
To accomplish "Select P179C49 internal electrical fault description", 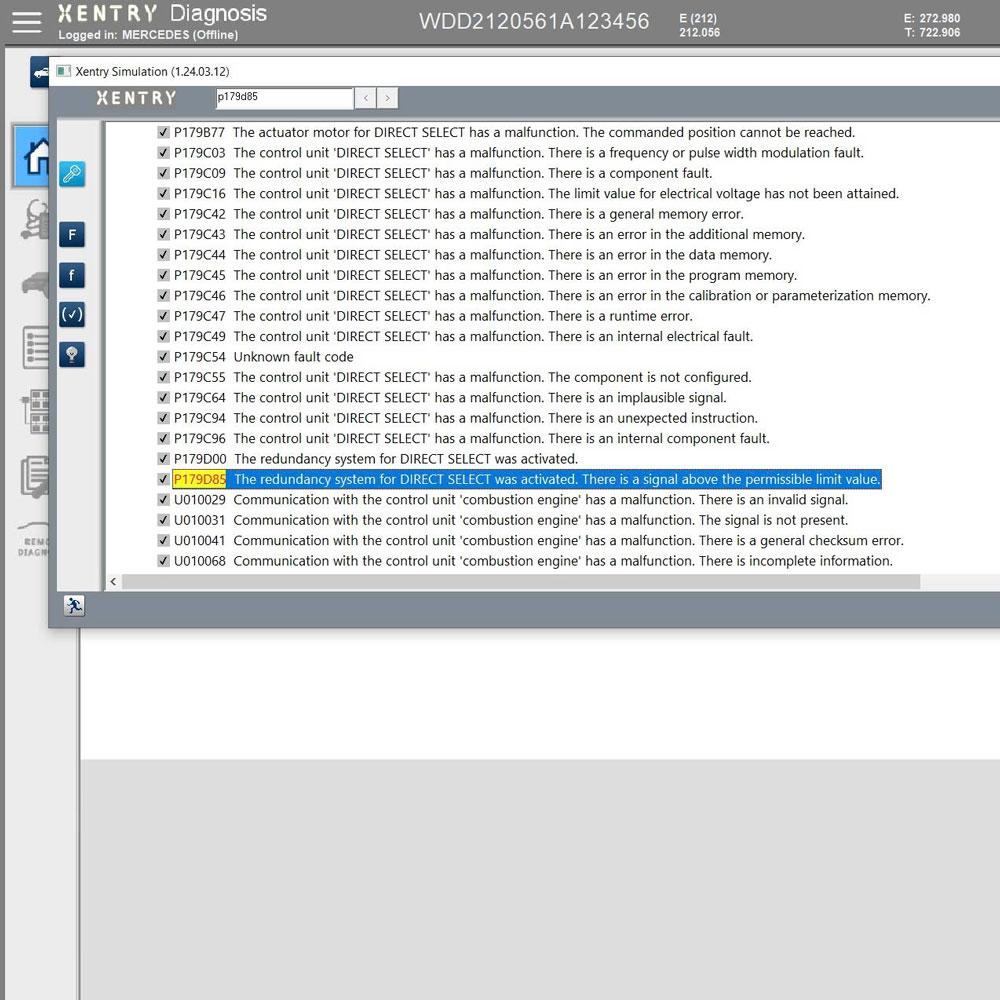I will coord(493,337).
